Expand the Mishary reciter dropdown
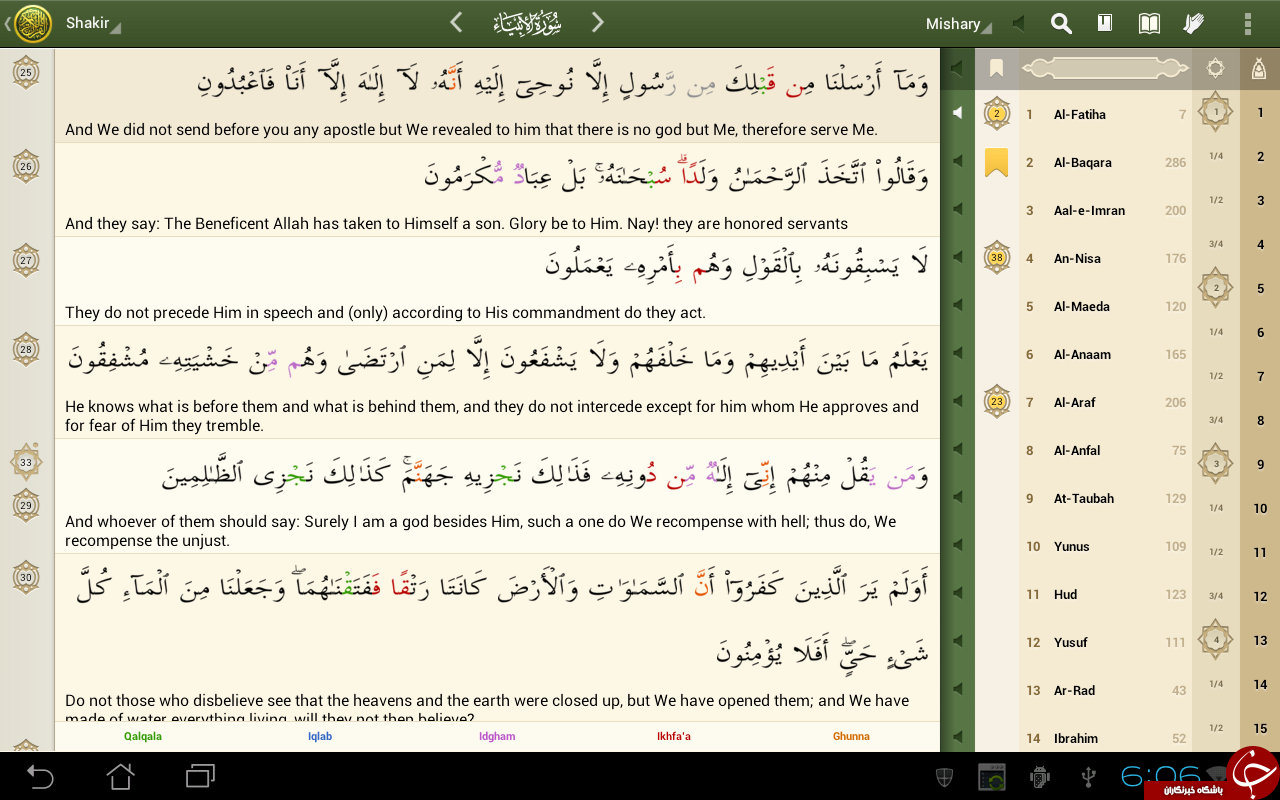The width and height of the screenshot is (1280, 800). point(958,24)
